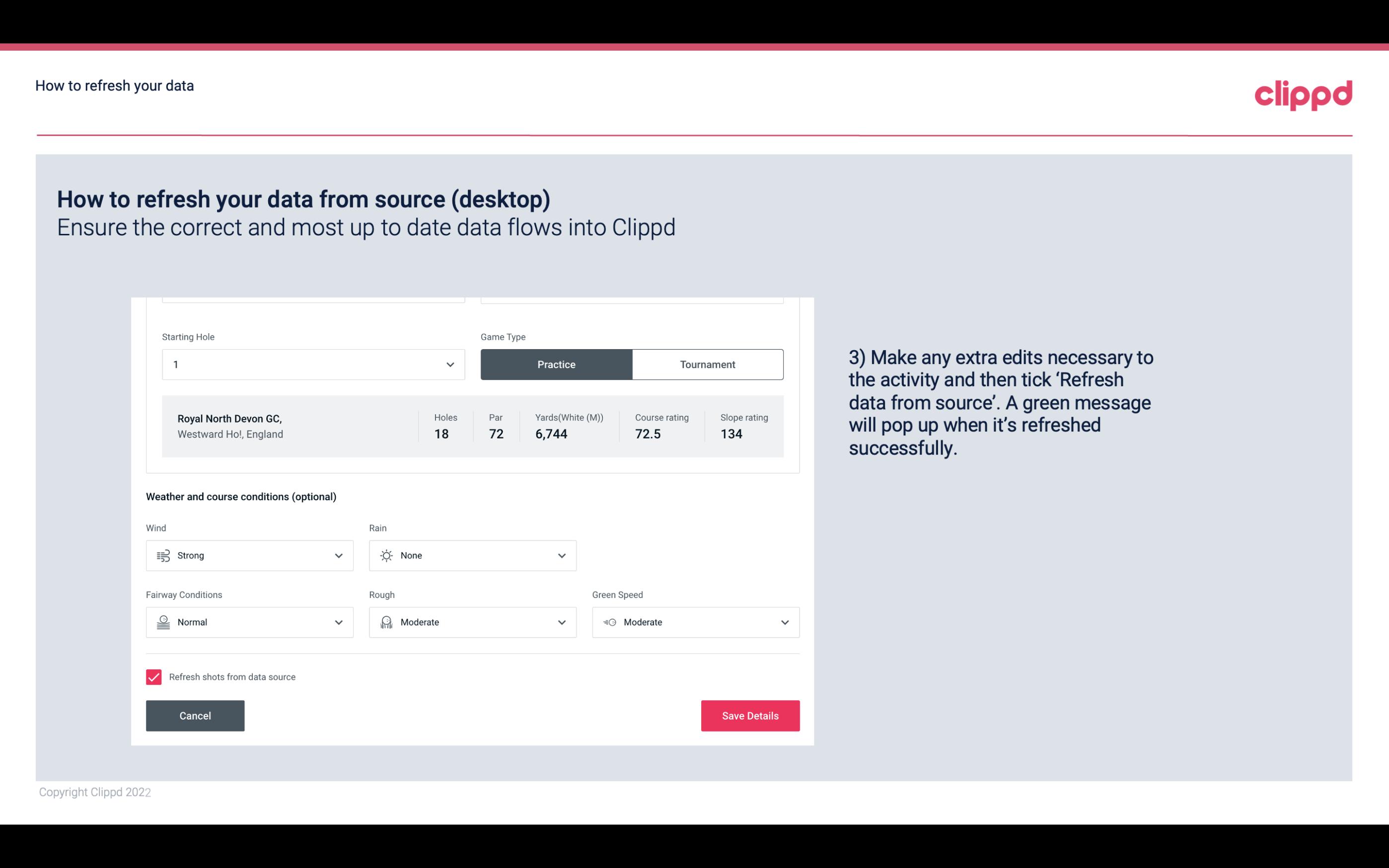Click the starting hole dropdown arrow icon
Image resolution: width=1389 pixels, height=868 pixels.
449,364
